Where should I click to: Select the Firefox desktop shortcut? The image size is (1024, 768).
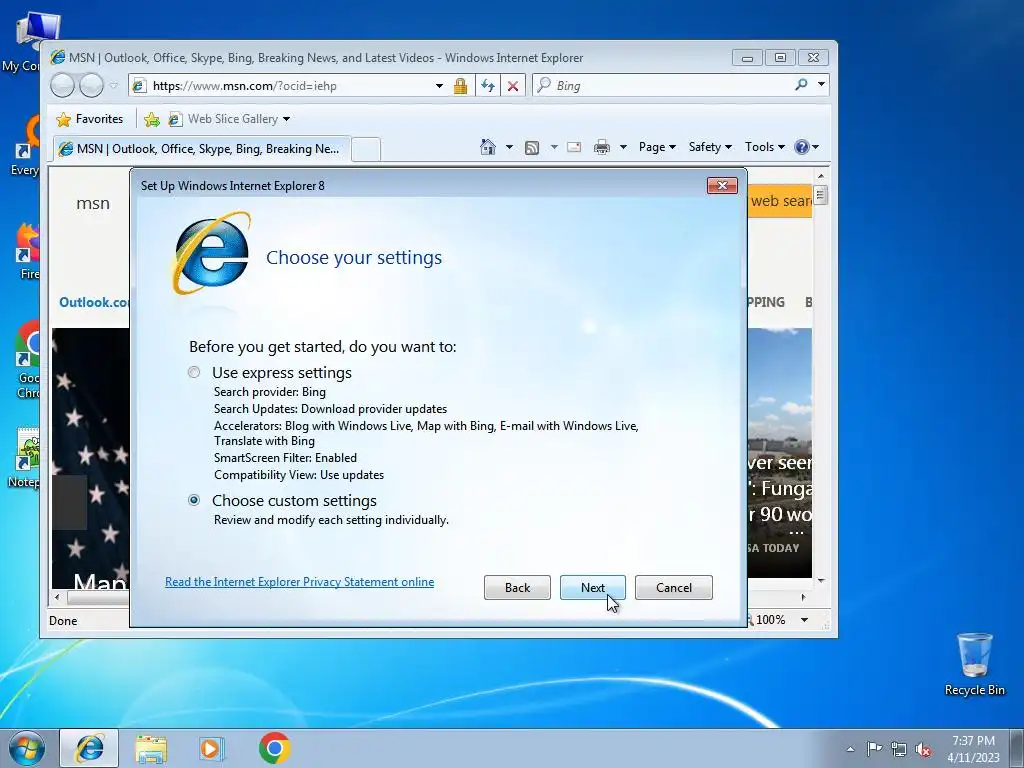click(26, 251)
